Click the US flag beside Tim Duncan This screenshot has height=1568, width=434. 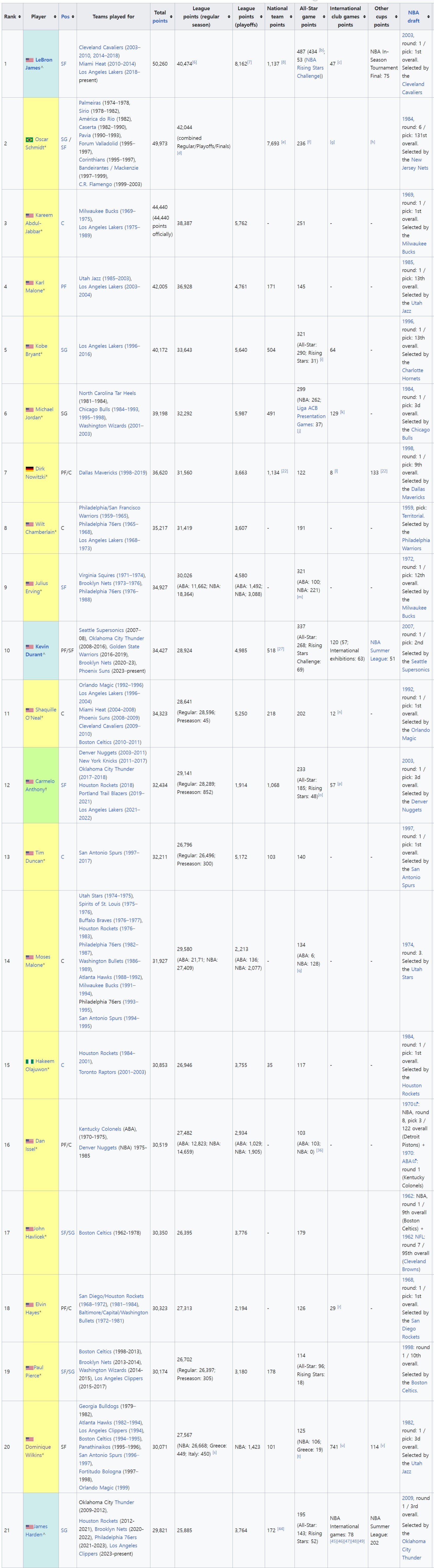29,853
